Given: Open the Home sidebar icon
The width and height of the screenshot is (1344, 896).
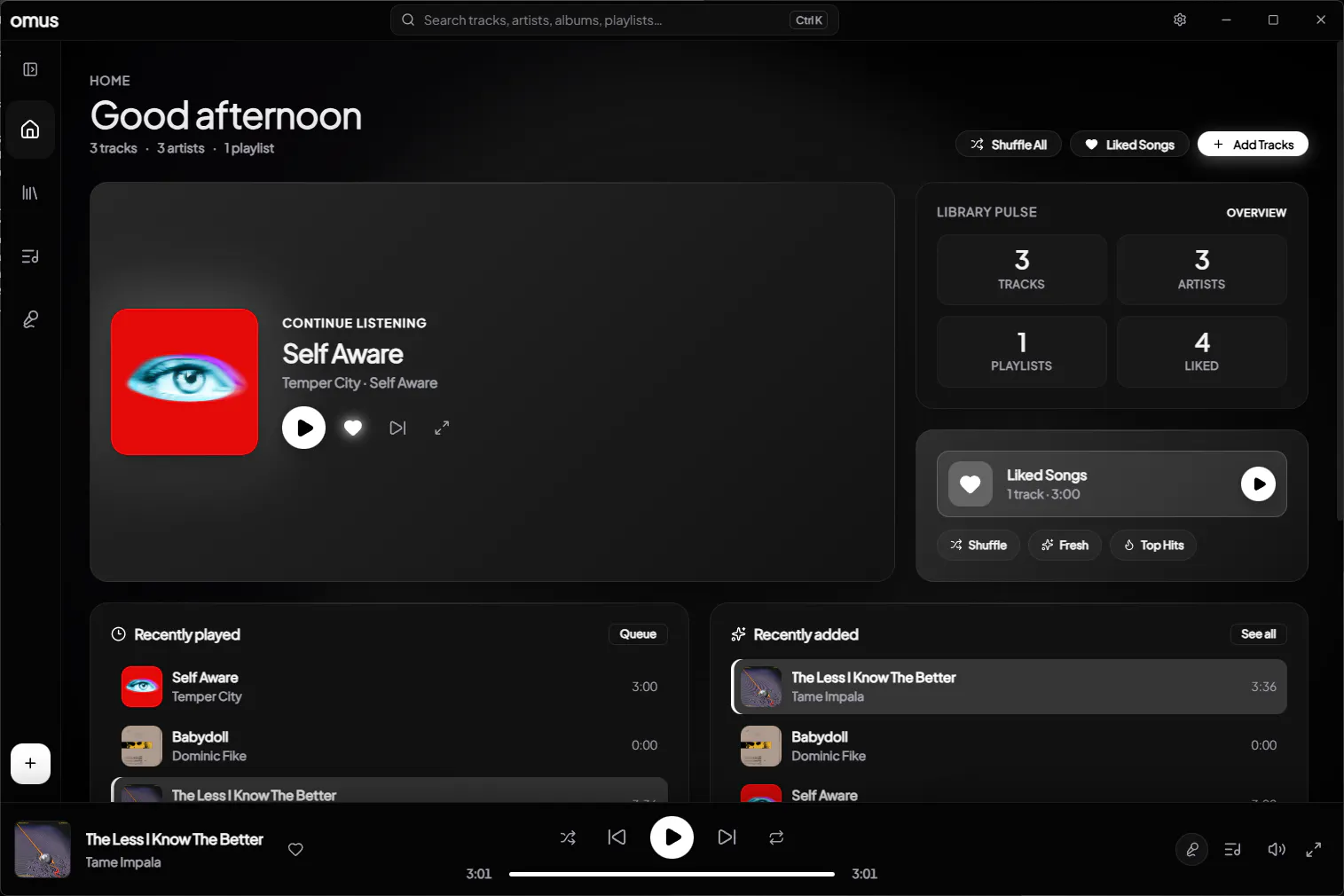Looking at the screenshot, I should (30, 130).
